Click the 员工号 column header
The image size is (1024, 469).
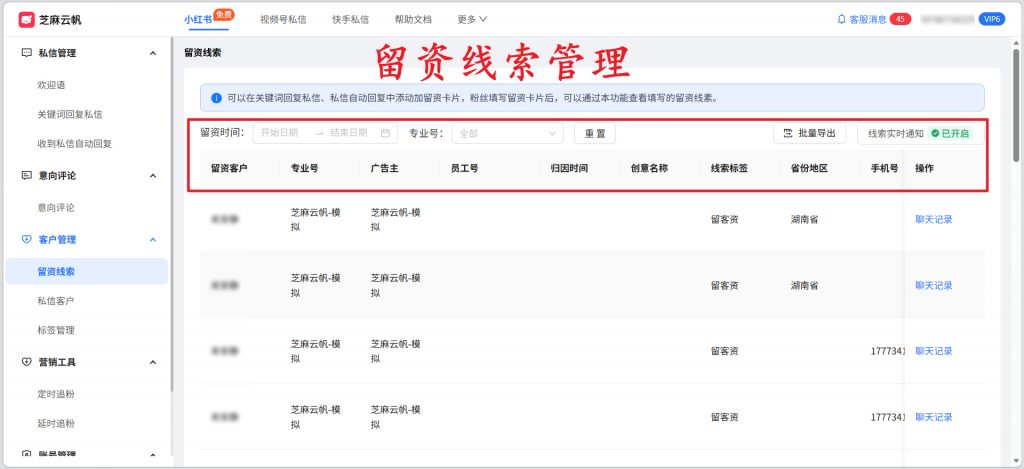(x=464, y=169)
